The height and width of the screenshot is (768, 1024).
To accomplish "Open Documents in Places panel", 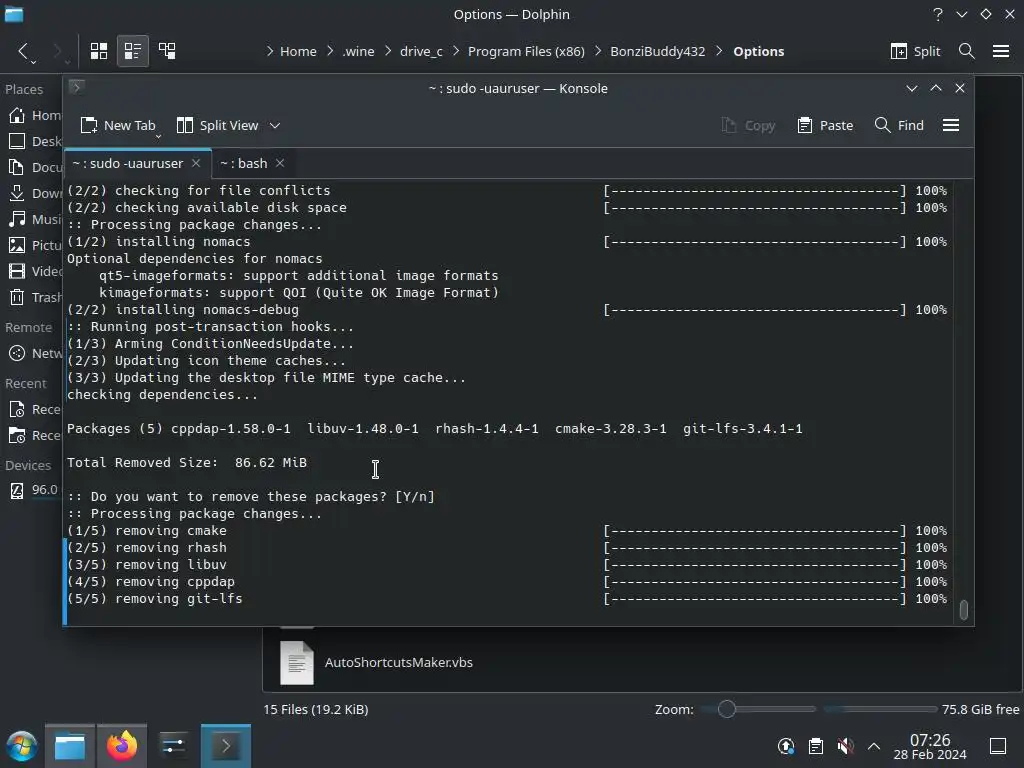I will pyautogui.click(x=33, y=168).
